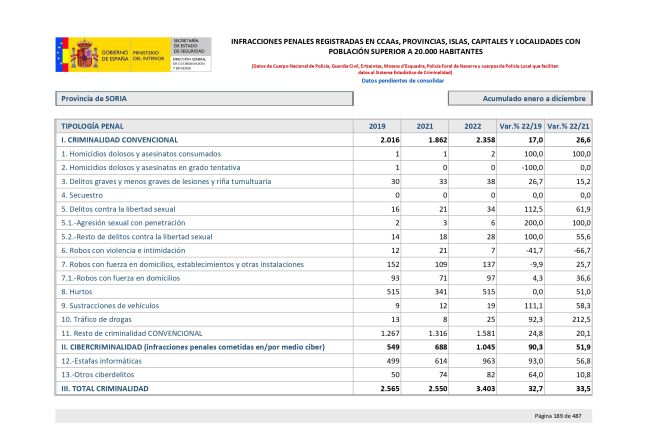Click '1. Homicidios dolosos y asesinatos consumados'
Viewport: 650px width, 424px height.
pos(141,154)
